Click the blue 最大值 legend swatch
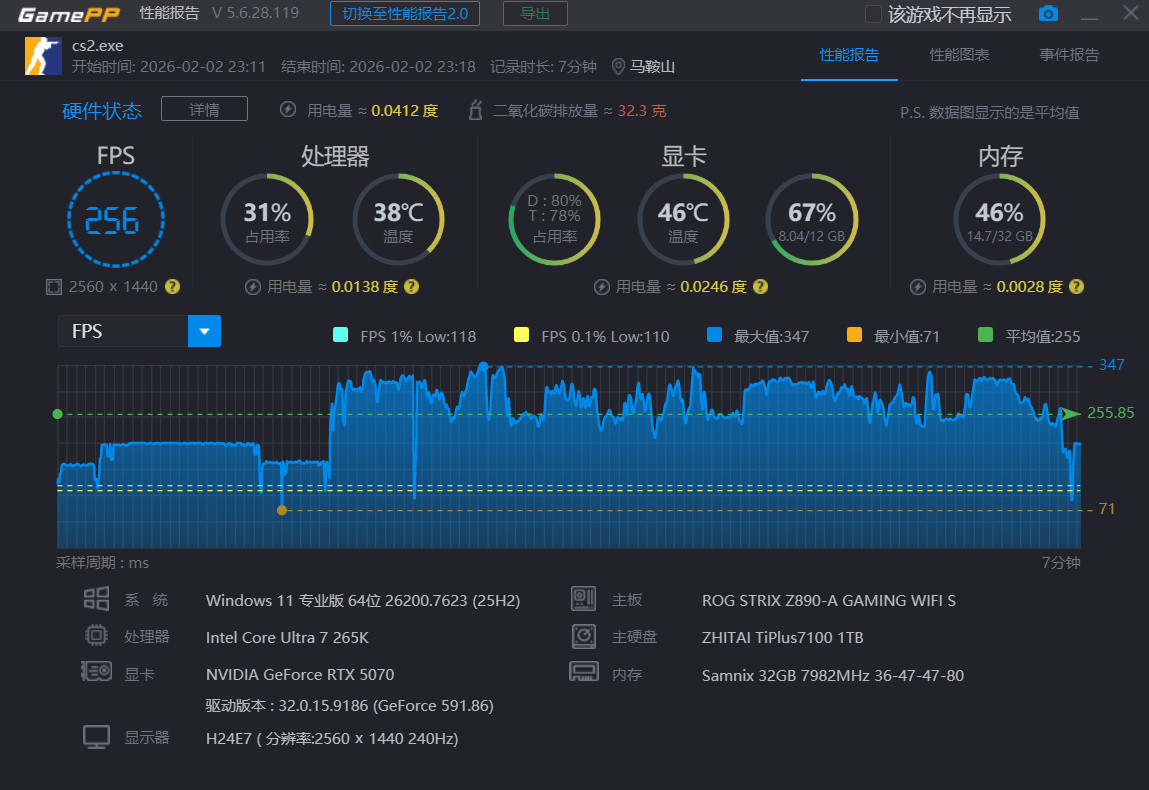 714,335
